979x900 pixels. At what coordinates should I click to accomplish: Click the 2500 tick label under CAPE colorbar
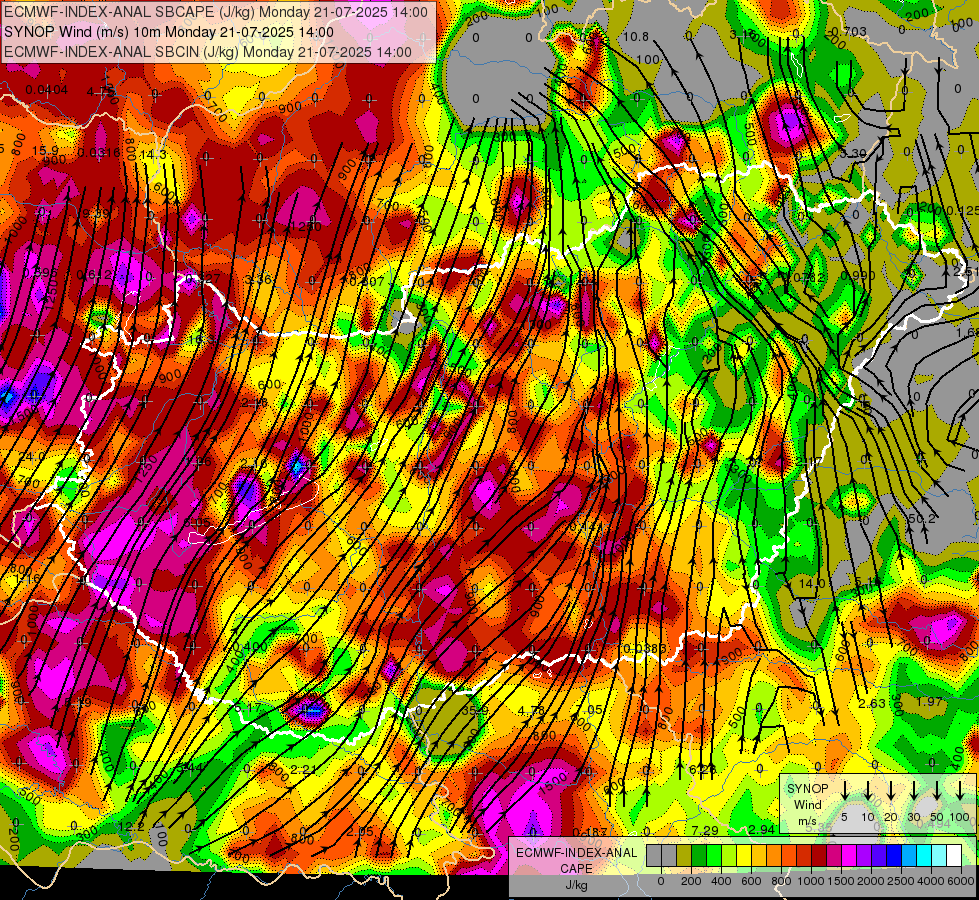[x=901, y=881]
